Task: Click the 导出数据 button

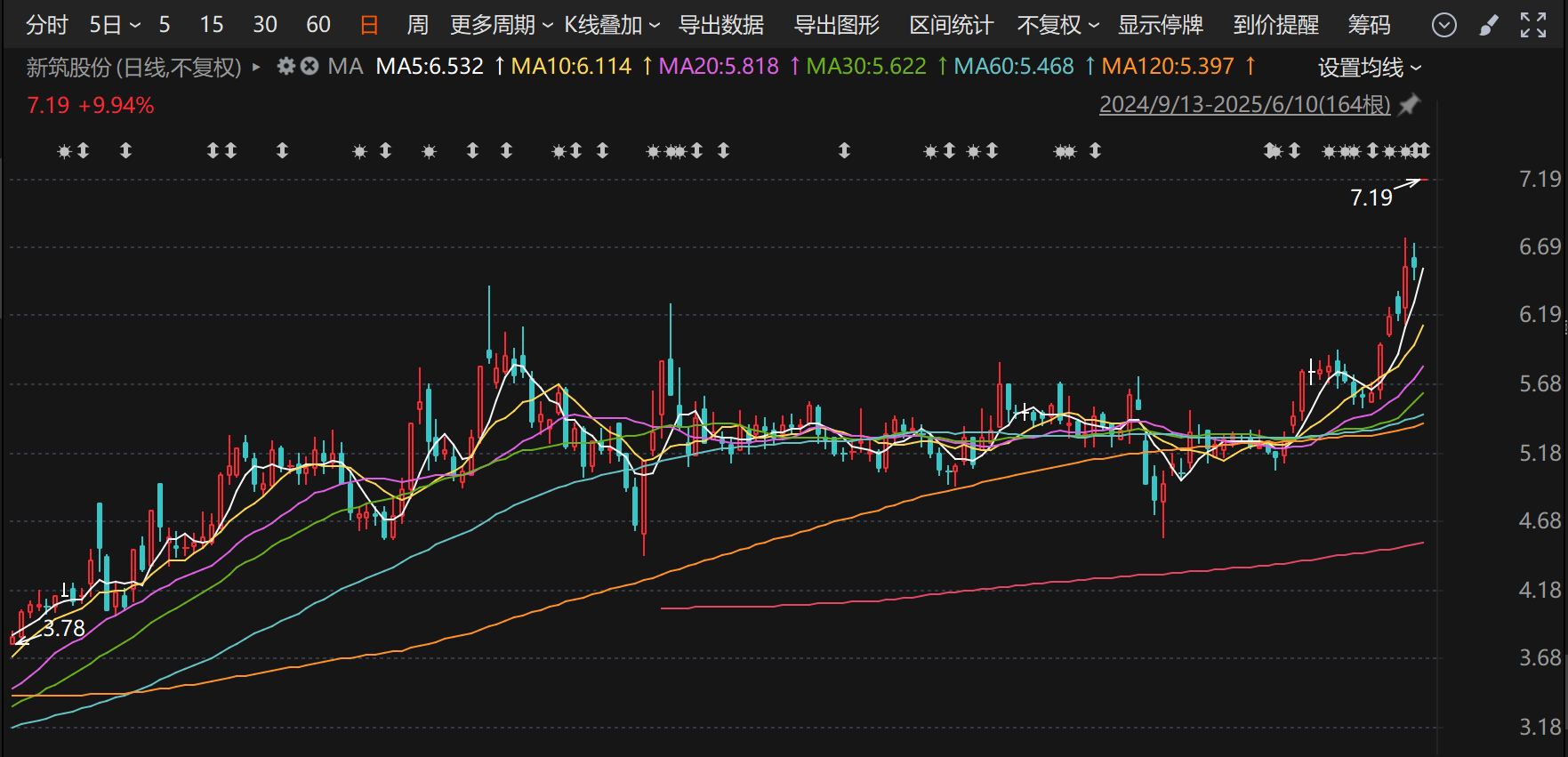Action: 721,25
